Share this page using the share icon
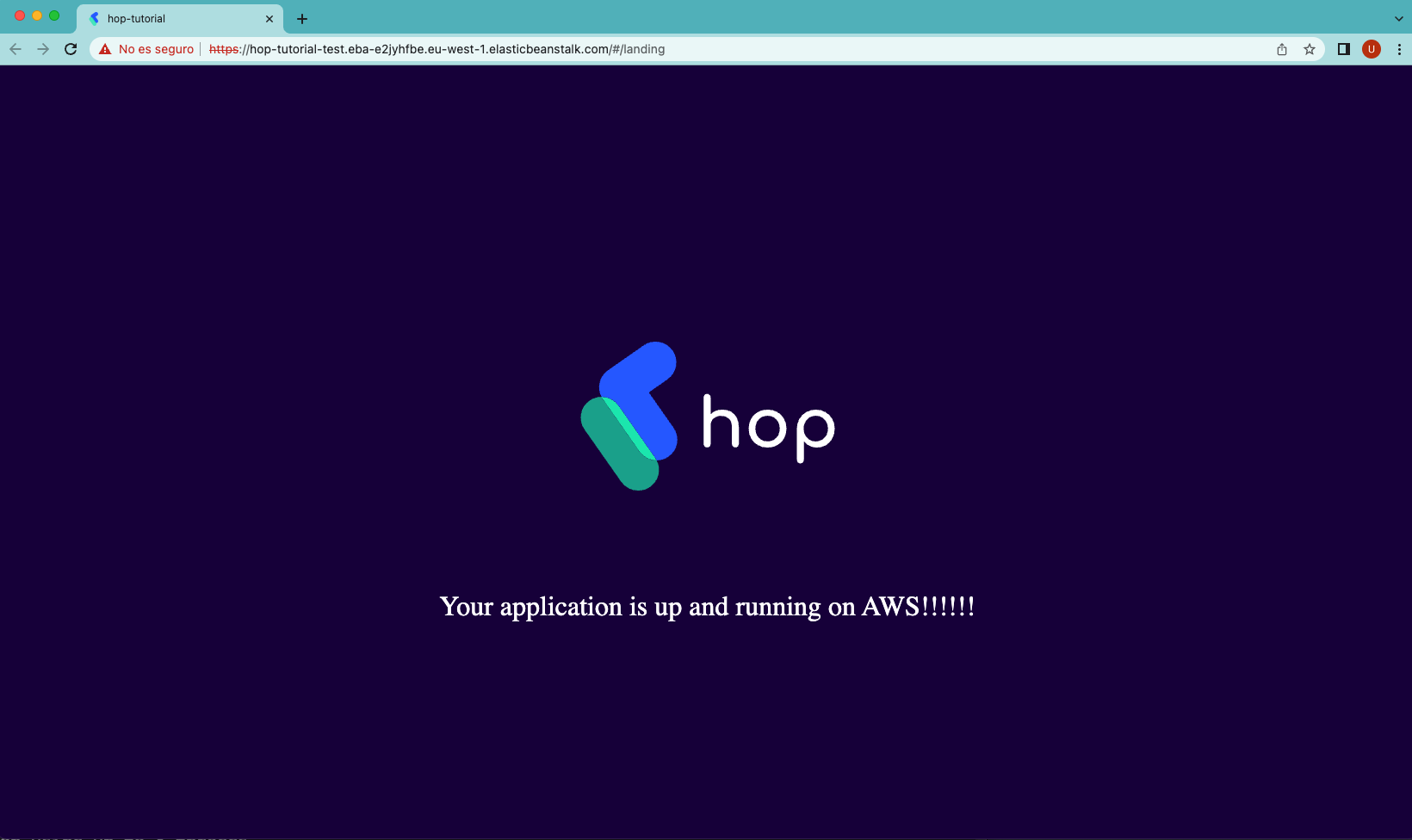Screen dimensions: 1412x840 pos(1282,49)
